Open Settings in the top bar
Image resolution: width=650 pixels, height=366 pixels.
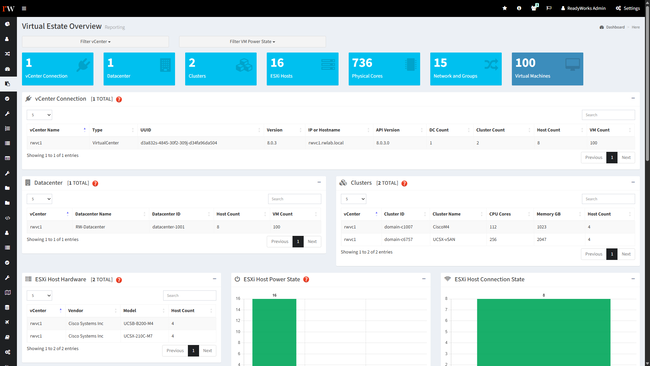click(628, 8)
